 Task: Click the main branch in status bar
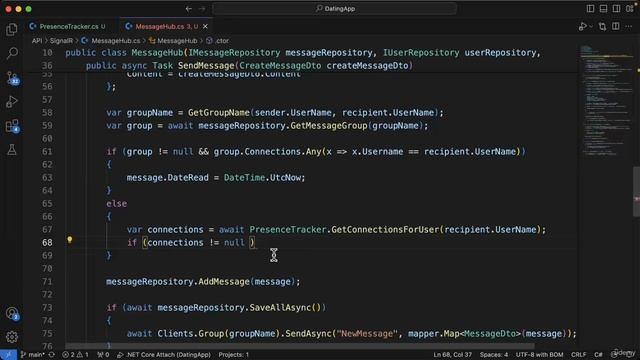tap(33, 355)
